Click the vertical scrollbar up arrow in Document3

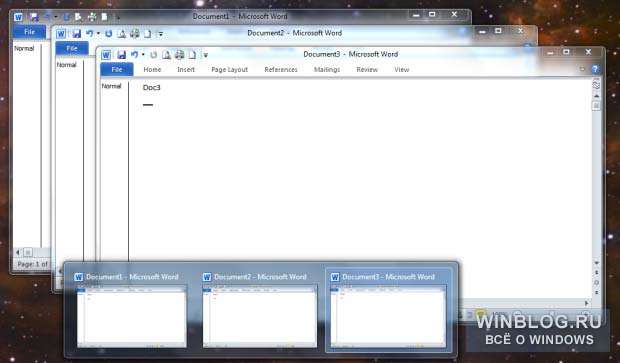pyautogui.click(x=596, y=96)
